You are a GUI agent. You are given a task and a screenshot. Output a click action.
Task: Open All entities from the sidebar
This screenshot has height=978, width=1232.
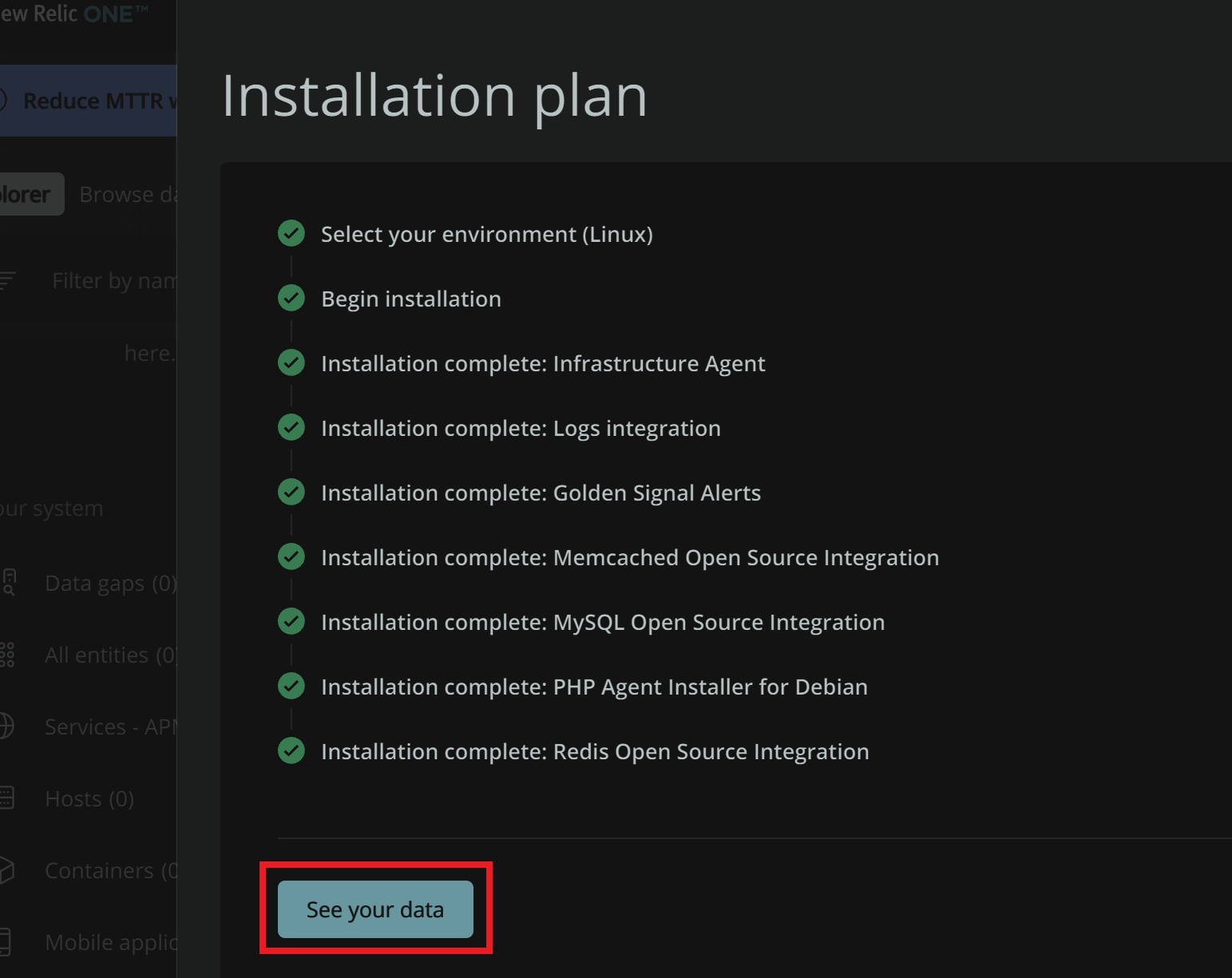pos(8,655)
